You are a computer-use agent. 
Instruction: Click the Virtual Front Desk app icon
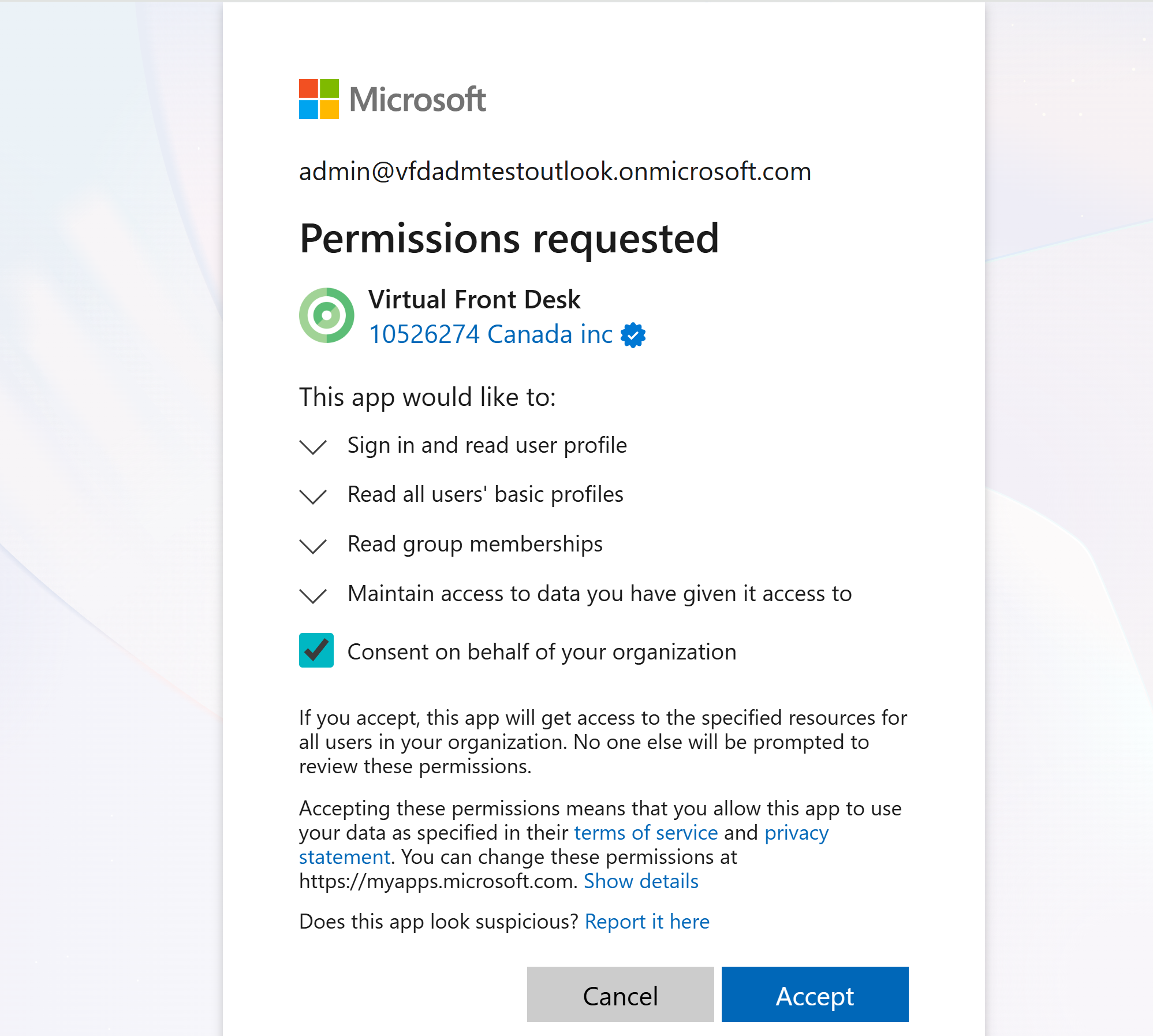[x=326, y=315]
